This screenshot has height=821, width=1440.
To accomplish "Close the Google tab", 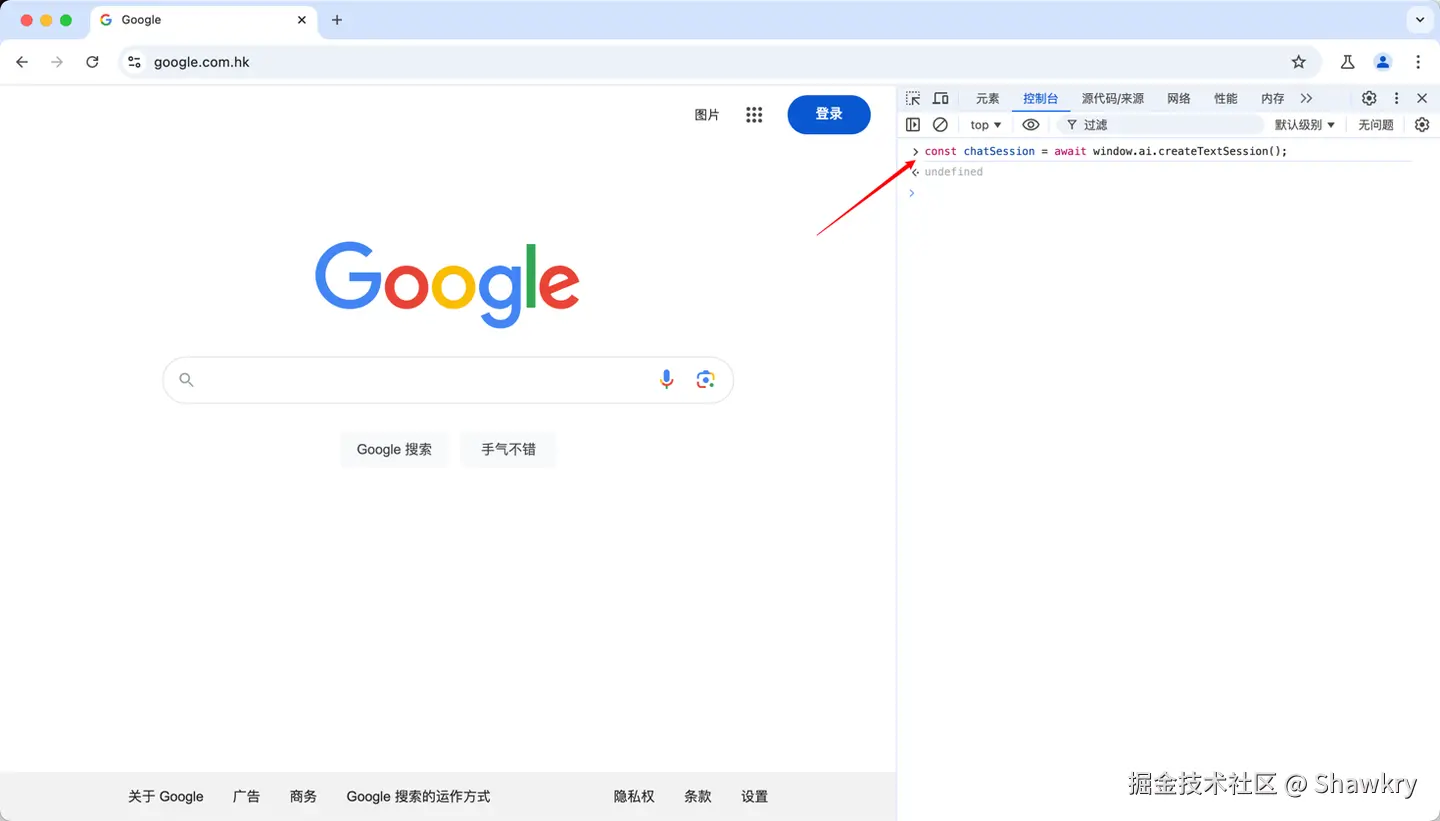I will click(302, 20).
